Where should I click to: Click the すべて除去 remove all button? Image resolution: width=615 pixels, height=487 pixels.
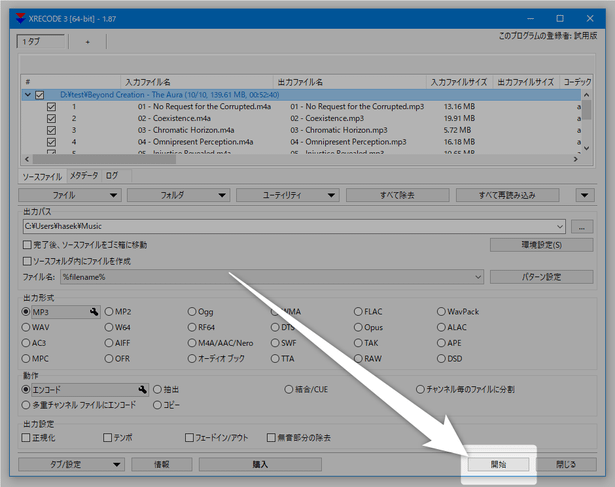[x=397, y=195]
